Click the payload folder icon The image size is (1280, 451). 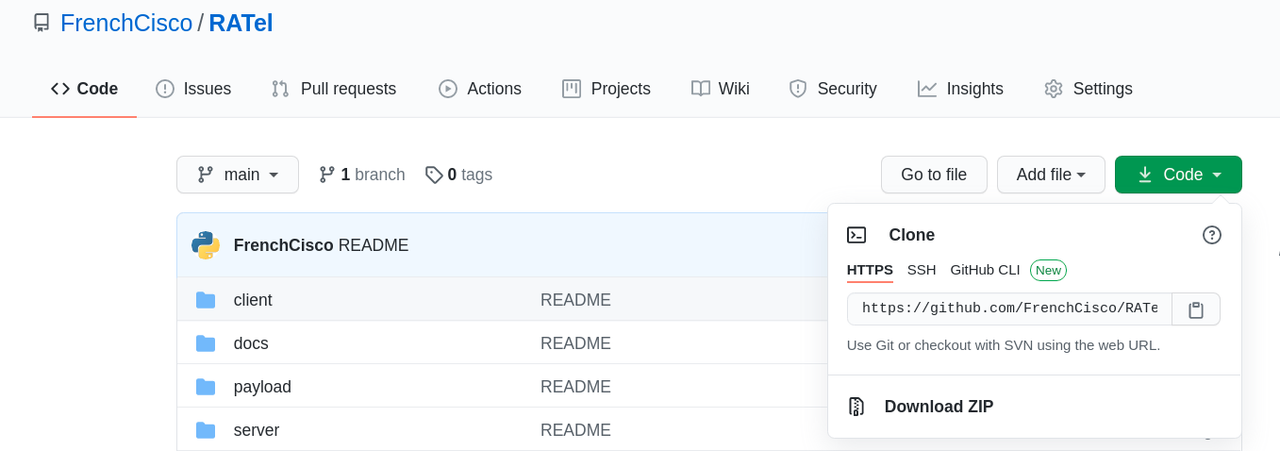206,387
